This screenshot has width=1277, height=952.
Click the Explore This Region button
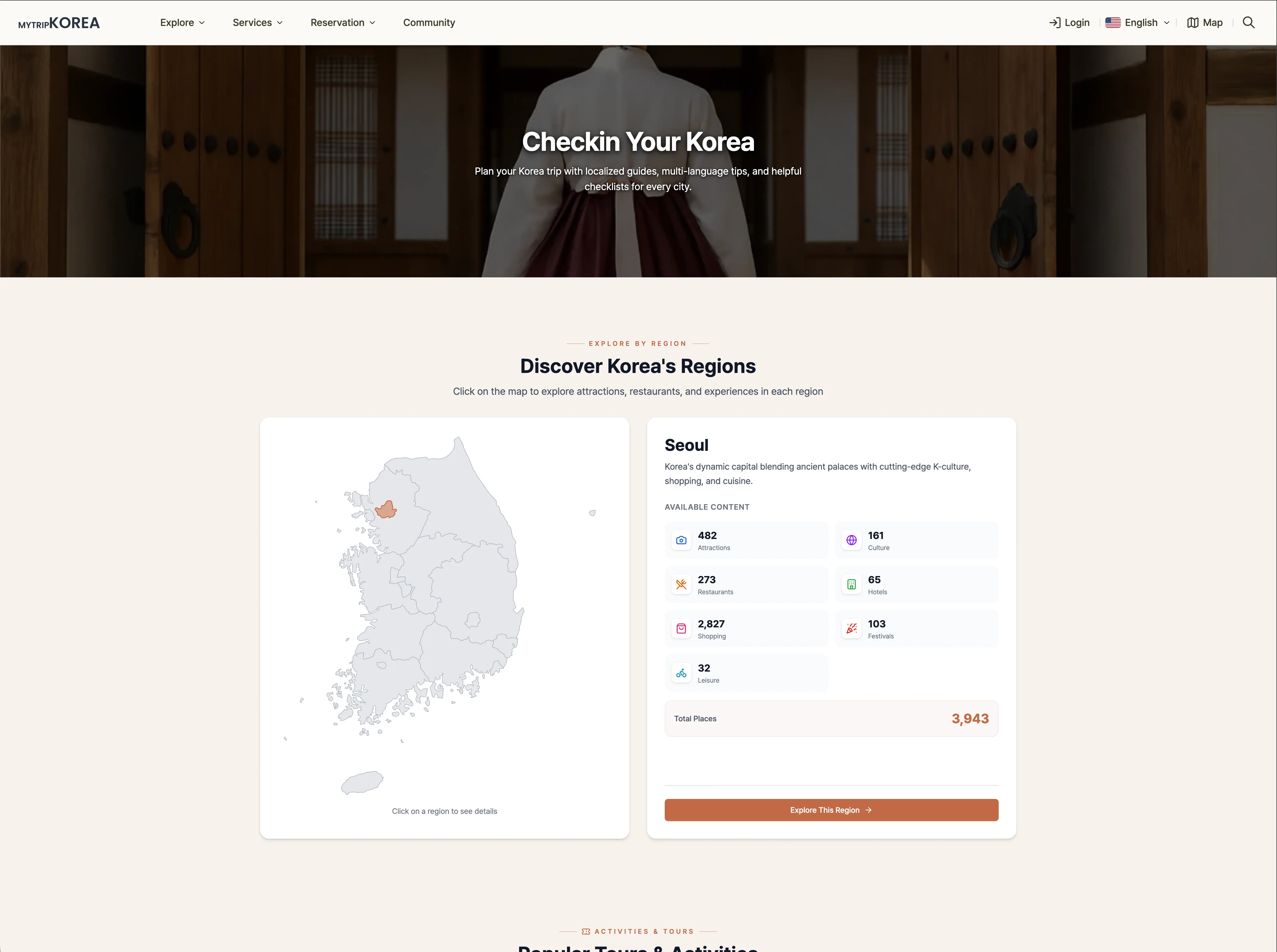[830, 810]
